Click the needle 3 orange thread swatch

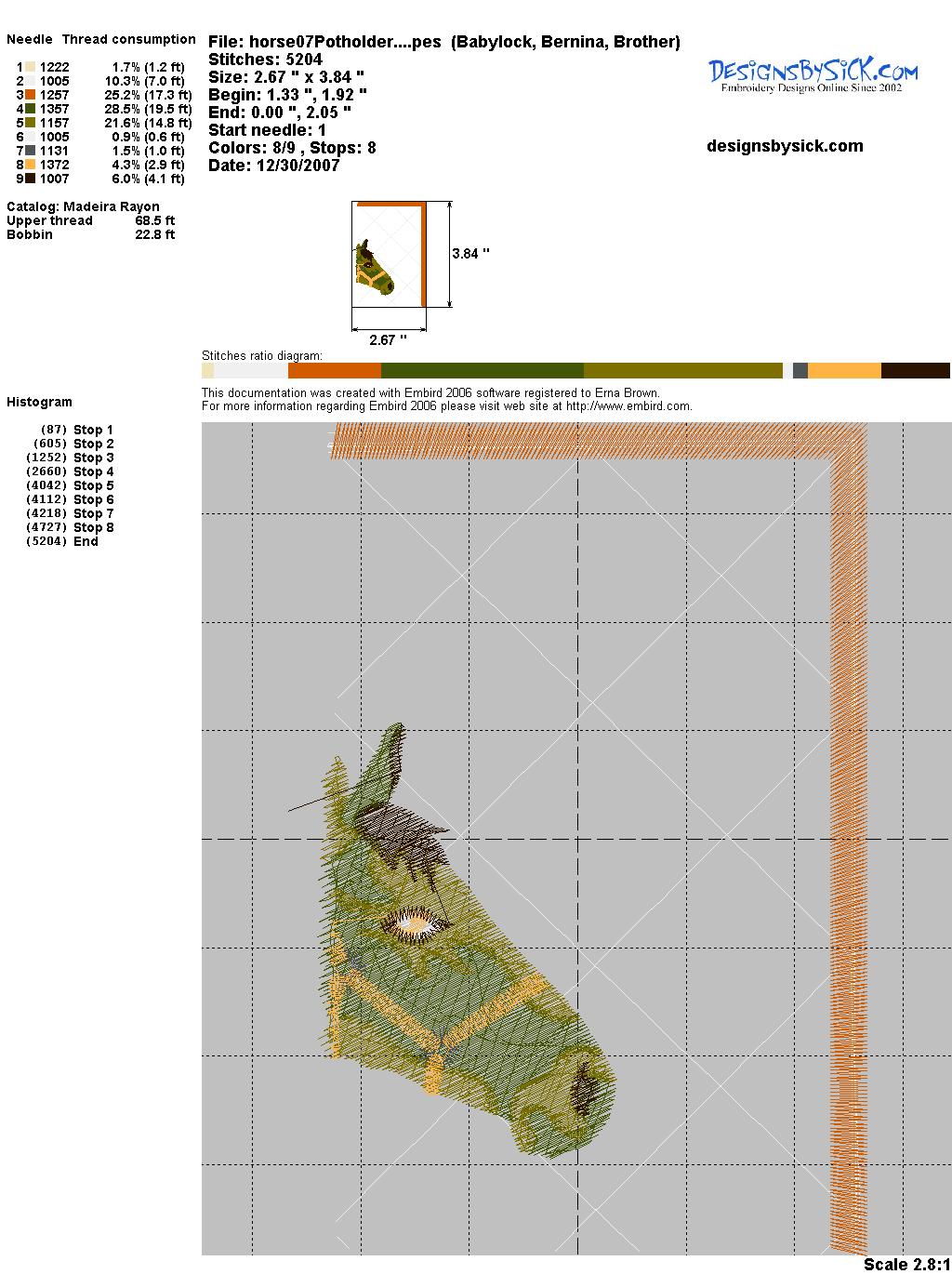click(x=30, y=95)
